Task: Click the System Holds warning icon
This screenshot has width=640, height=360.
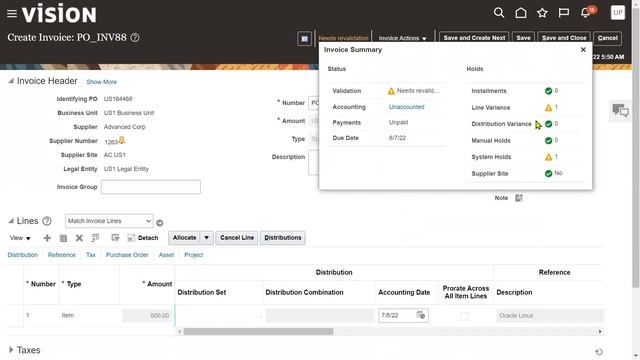Action: click(548, 157)
